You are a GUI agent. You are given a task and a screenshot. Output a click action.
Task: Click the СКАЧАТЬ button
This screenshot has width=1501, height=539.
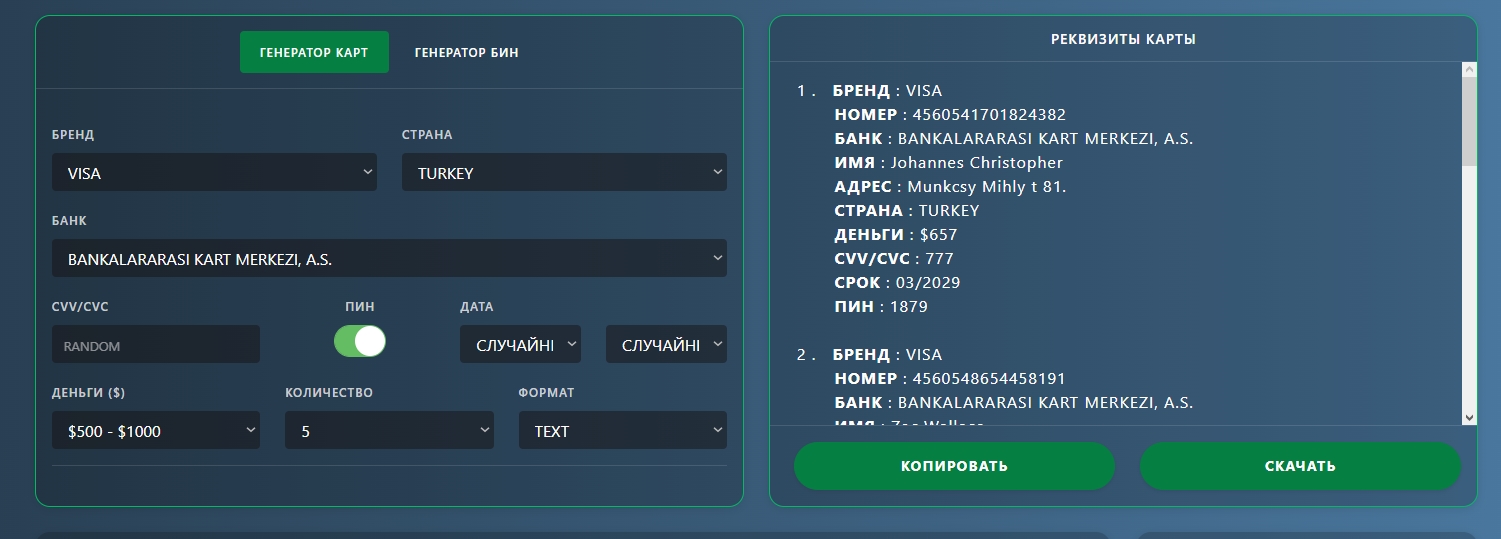[1300, 466]
